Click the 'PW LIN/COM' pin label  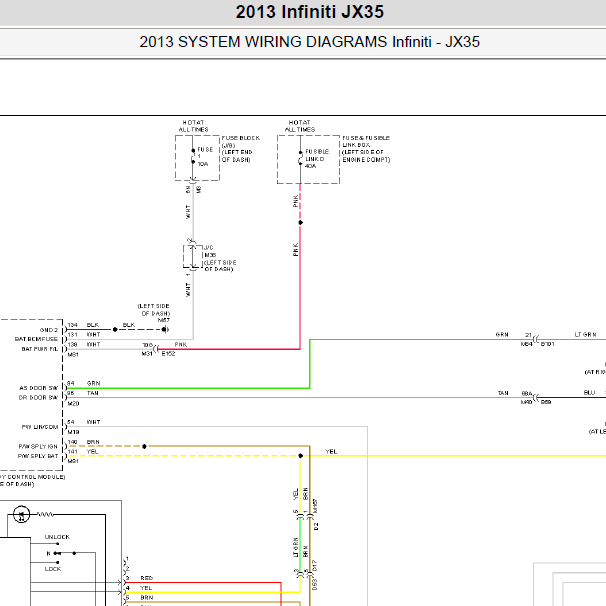point(40,427)
